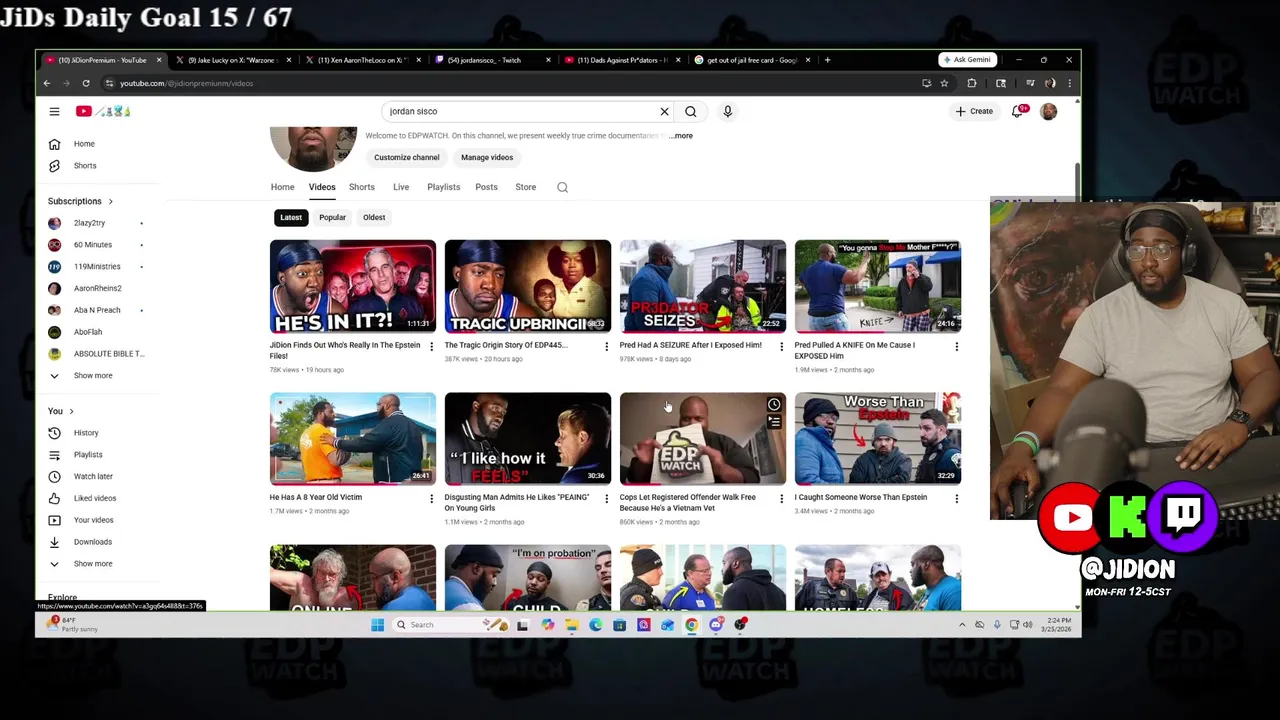Open options menu for Epstein Files video
The width and height of the screenshot is (1280, 720).
pos(431,347)
